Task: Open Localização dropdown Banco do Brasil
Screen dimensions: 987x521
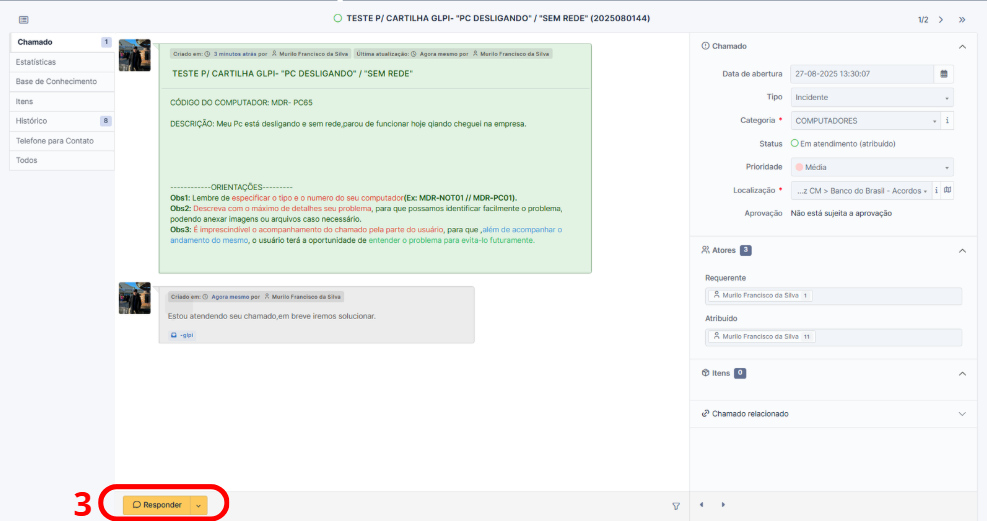Action: click(x=861, y=191)
